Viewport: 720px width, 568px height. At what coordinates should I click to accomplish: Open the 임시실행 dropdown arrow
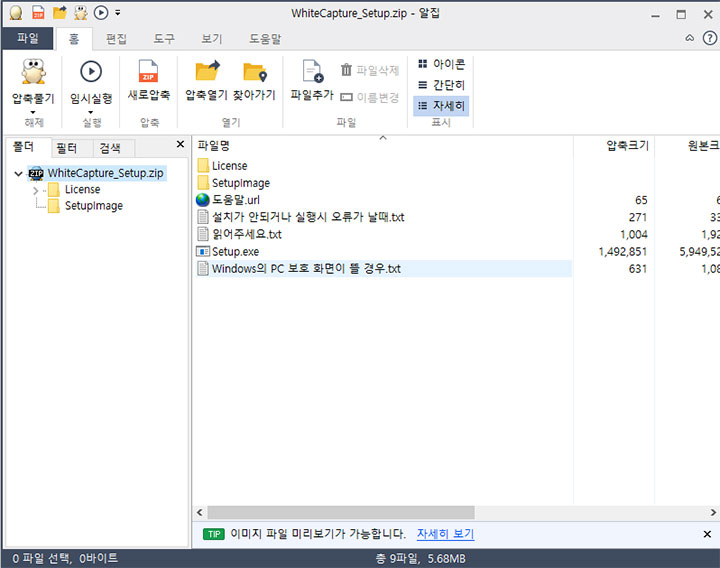[x=90, y=112]
